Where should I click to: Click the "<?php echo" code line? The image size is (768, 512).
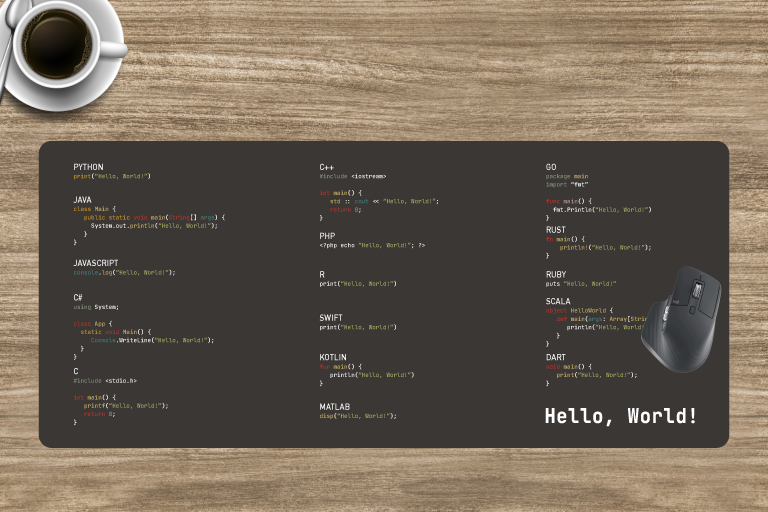pos(372,245)
